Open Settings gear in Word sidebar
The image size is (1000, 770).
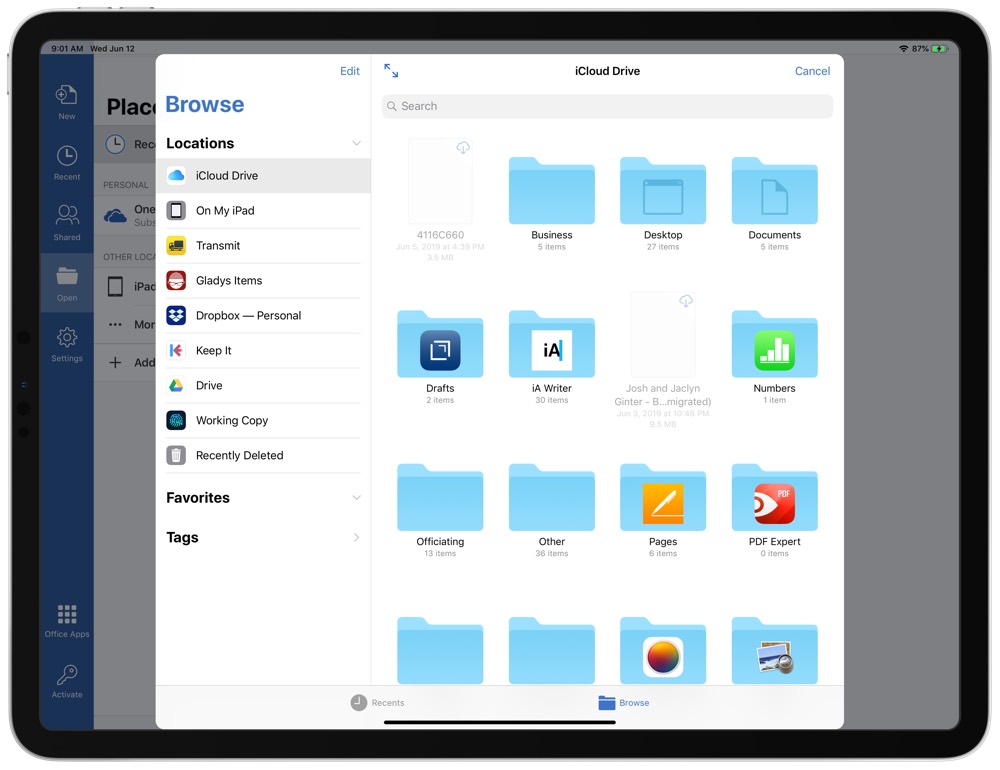[67, 344]
